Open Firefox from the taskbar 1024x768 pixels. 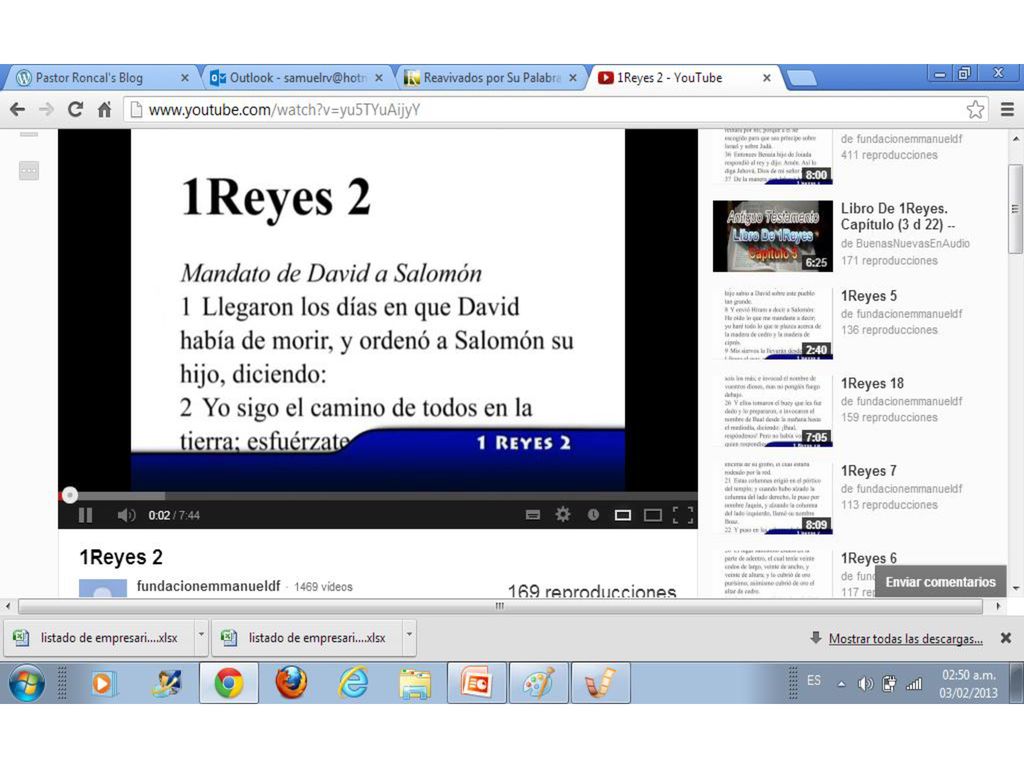coord(291,683)
